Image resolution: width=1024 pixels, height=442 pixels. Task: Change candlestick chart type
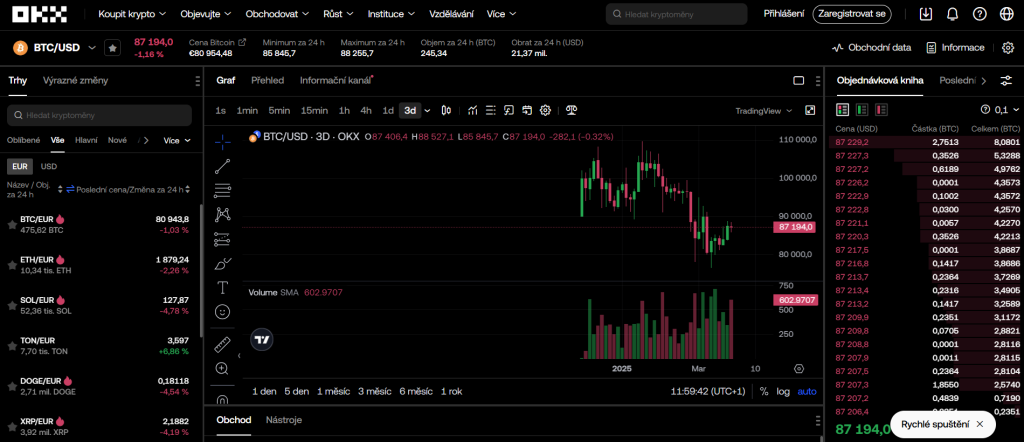pos(447,110)
